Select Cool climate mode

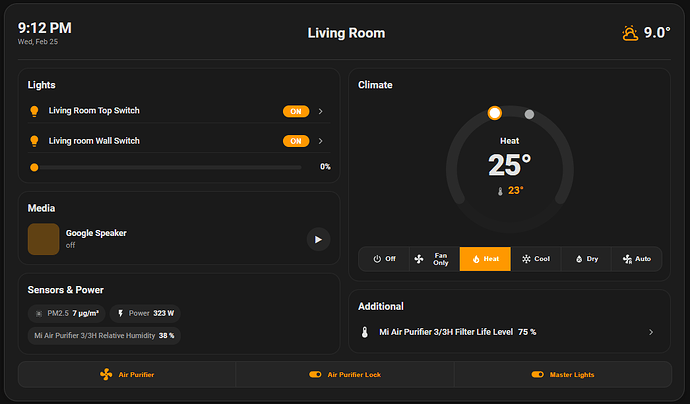(536, 259)
